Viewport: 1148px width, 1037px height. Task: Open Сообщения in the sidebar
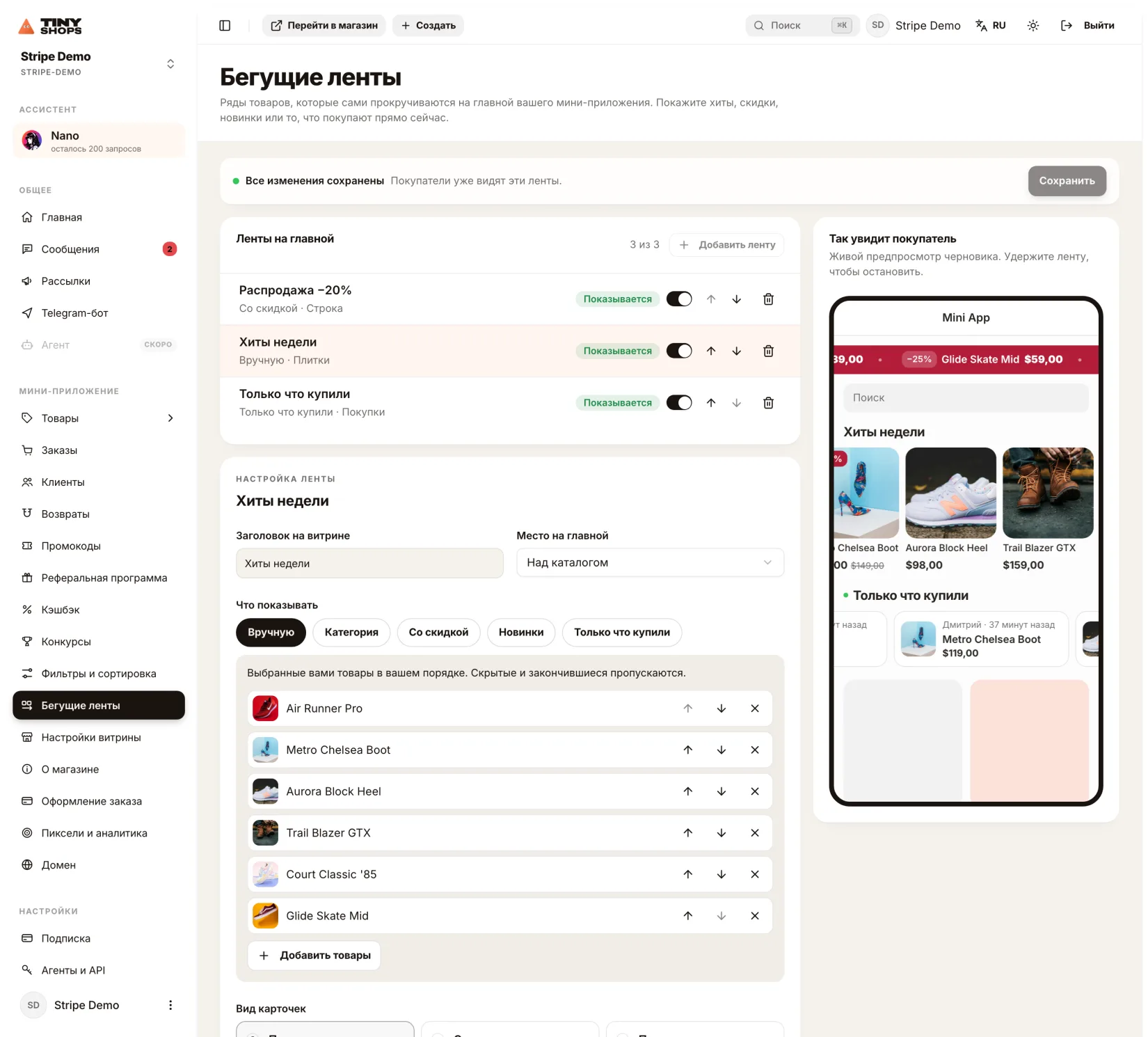[99, 249]
